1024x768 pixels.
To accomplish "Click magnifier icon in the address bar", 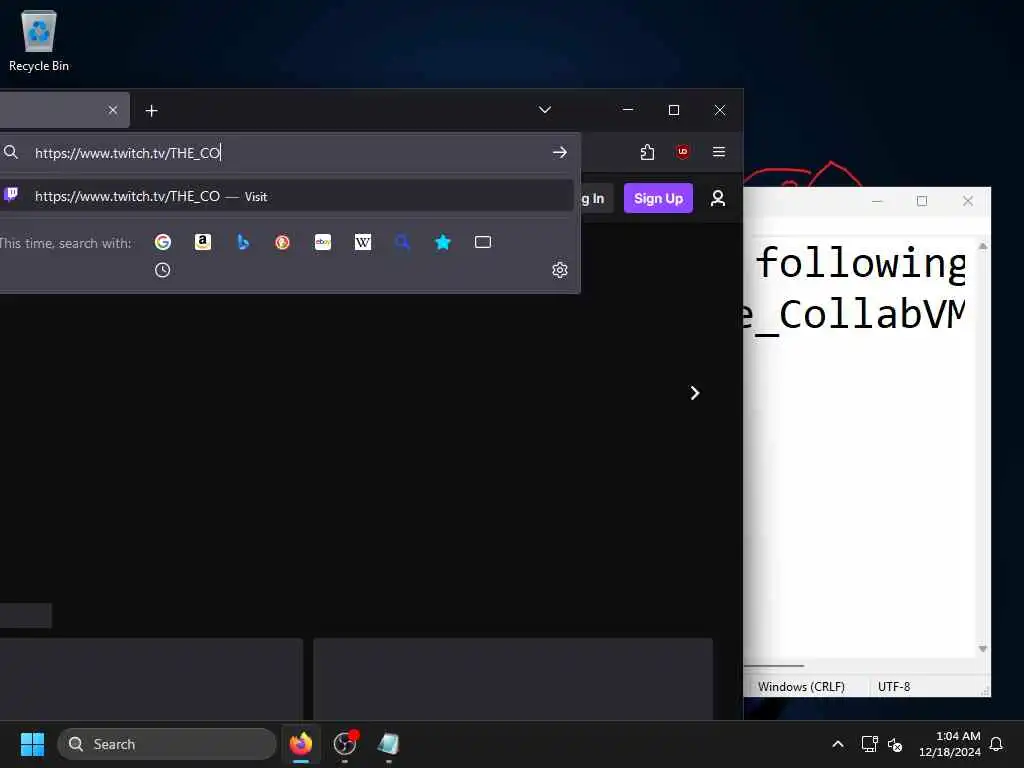I will click(x=11, y=152).
